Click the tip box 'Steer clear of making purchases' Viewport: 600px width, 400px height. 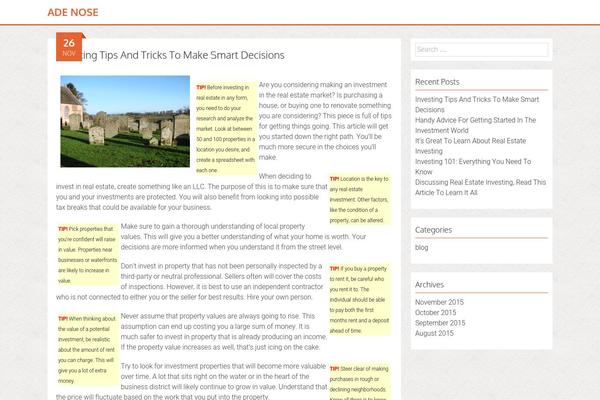(x=359, y=382)
